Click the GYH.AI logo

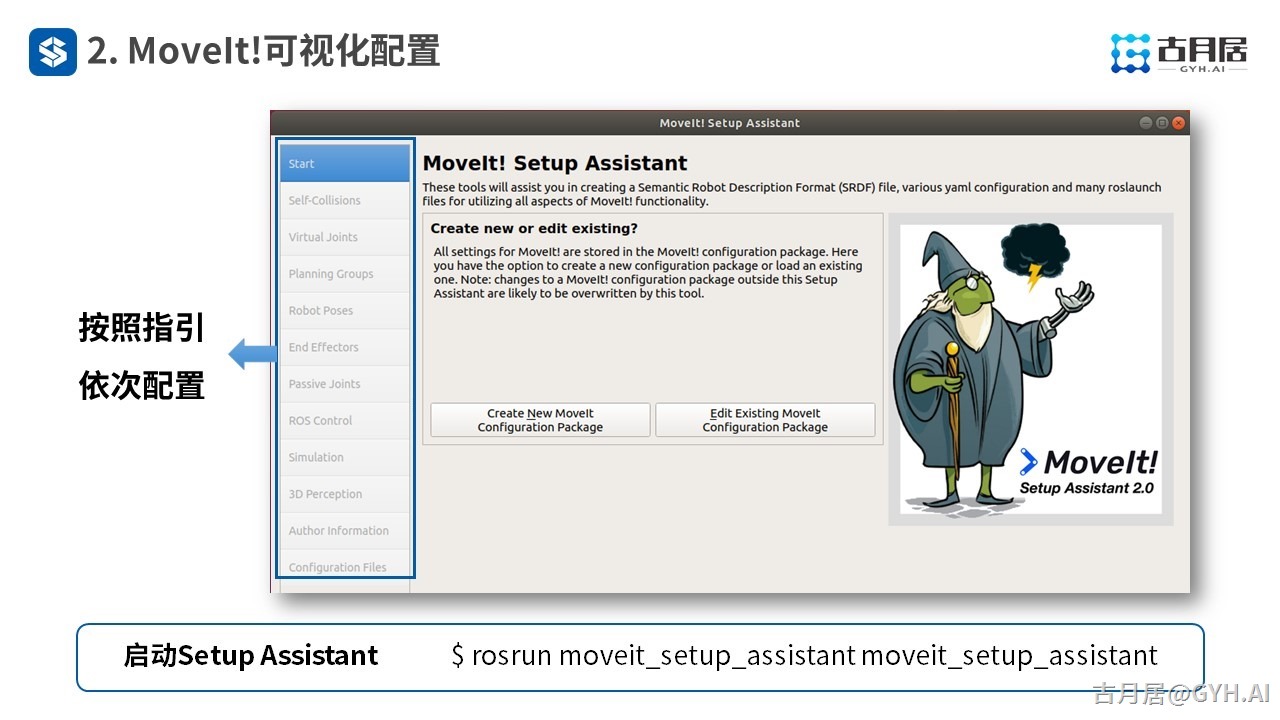(x=1180, y=53)
